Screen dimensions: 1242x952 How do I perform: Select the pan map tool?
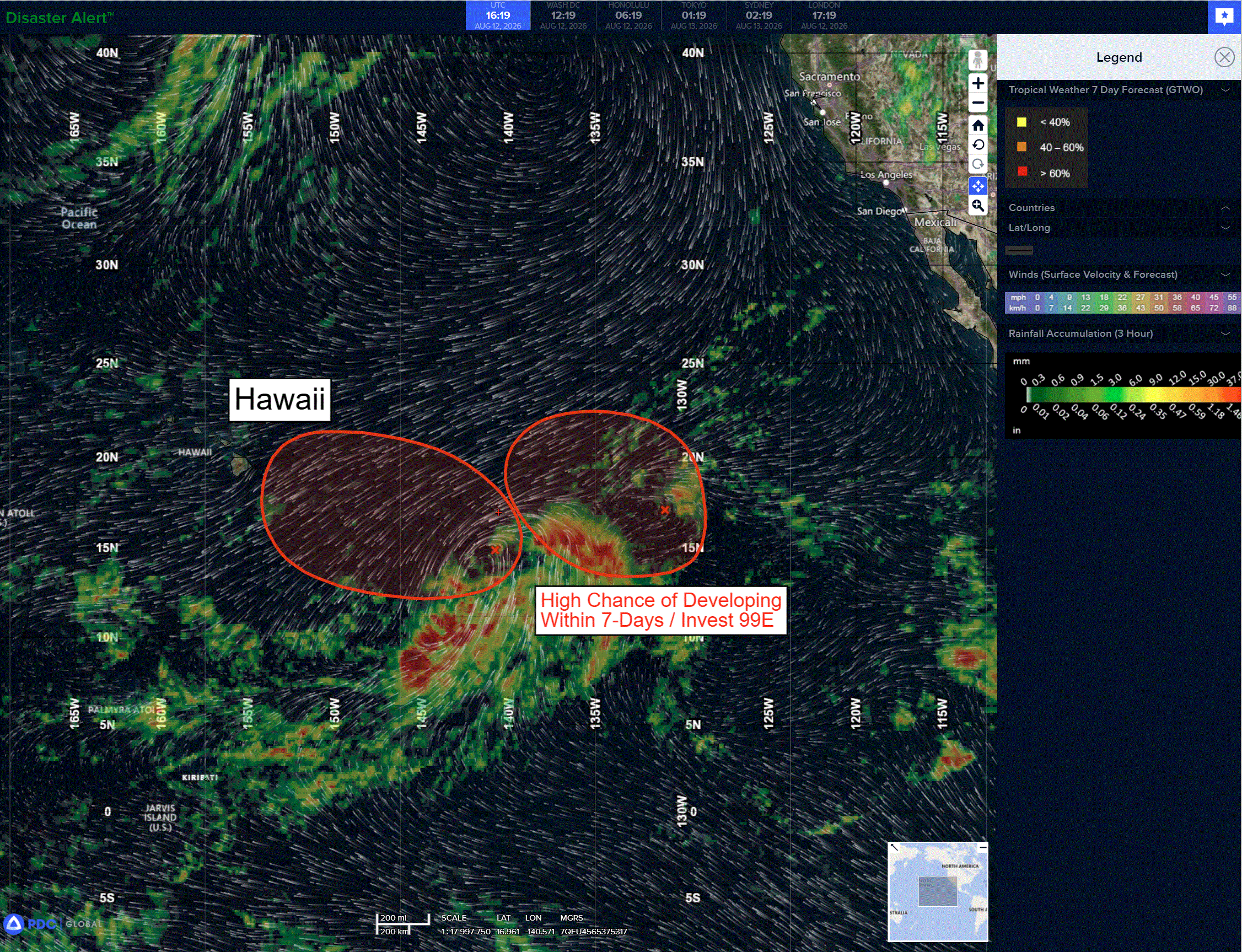point(978,185)
